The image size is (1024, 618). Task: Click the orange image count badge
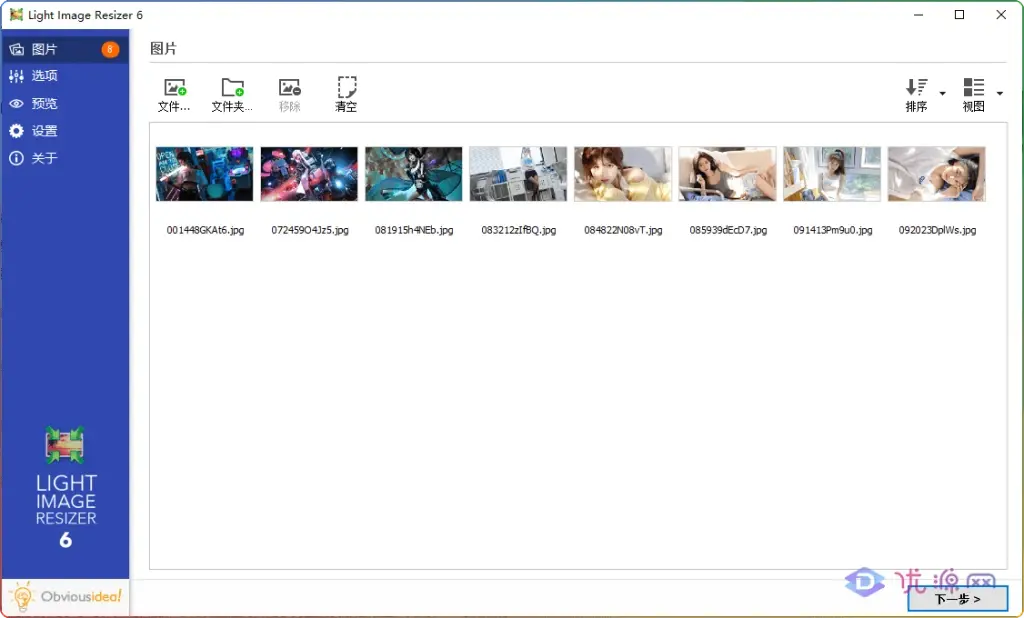(x=110, y=49)
